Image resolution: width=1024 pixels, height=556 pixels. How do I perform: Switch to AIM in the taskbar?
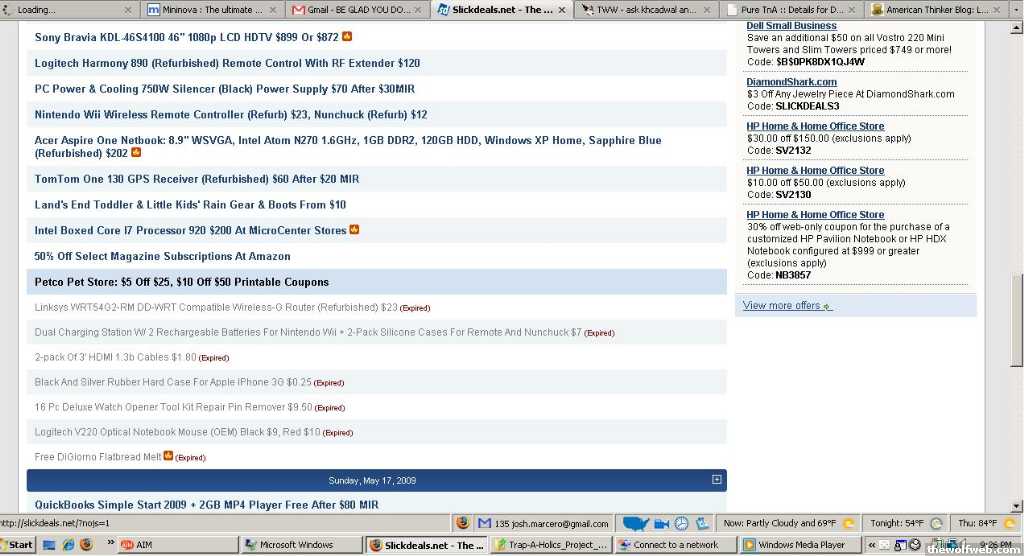[x=178, y=544]
